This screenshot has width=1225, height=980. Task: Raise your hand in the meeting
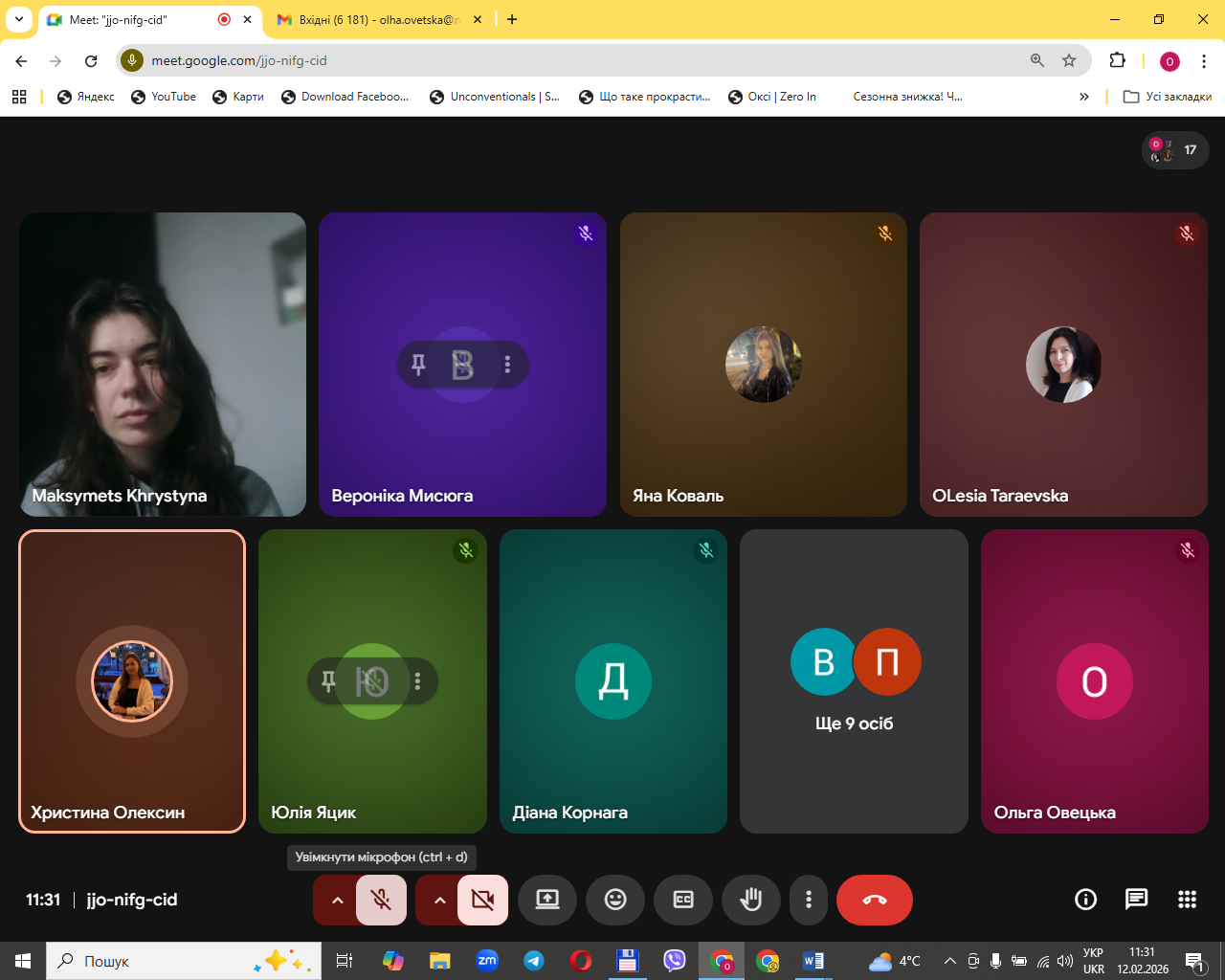click(x=751, y=900)
